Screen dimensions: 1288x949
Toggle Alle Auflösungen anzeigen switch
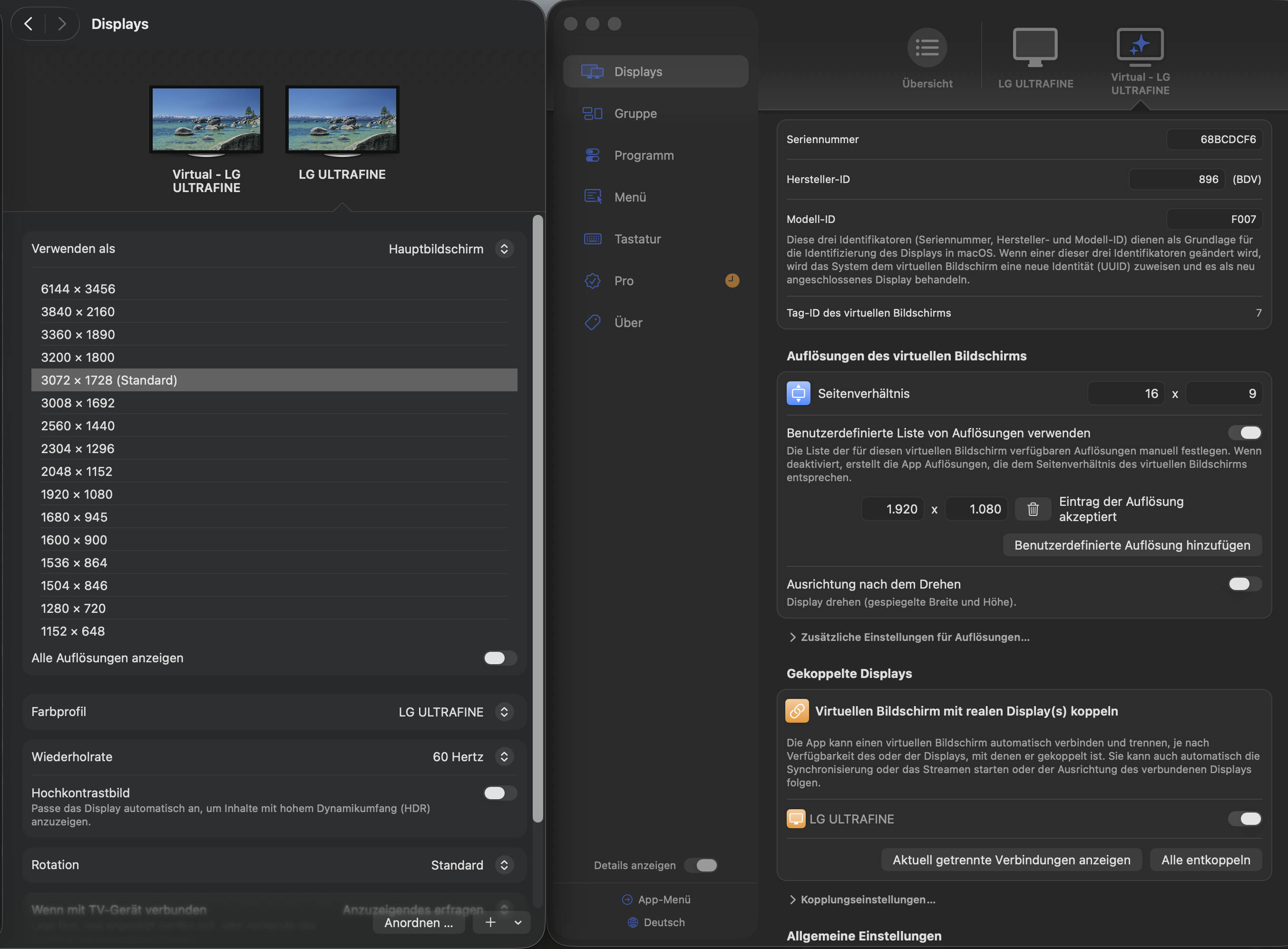click(499, 658)
